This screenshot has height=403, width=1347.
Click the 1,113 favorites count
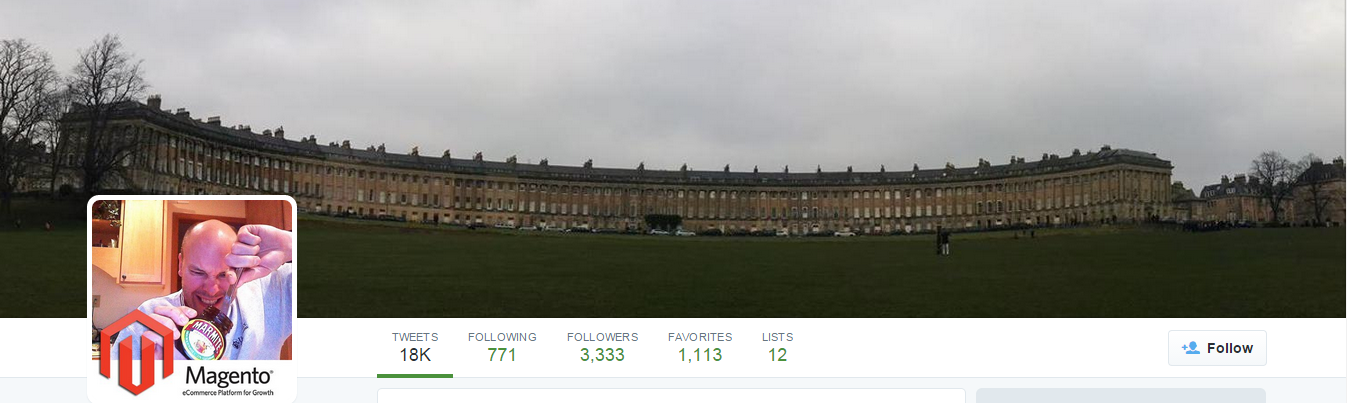[700, 355]
